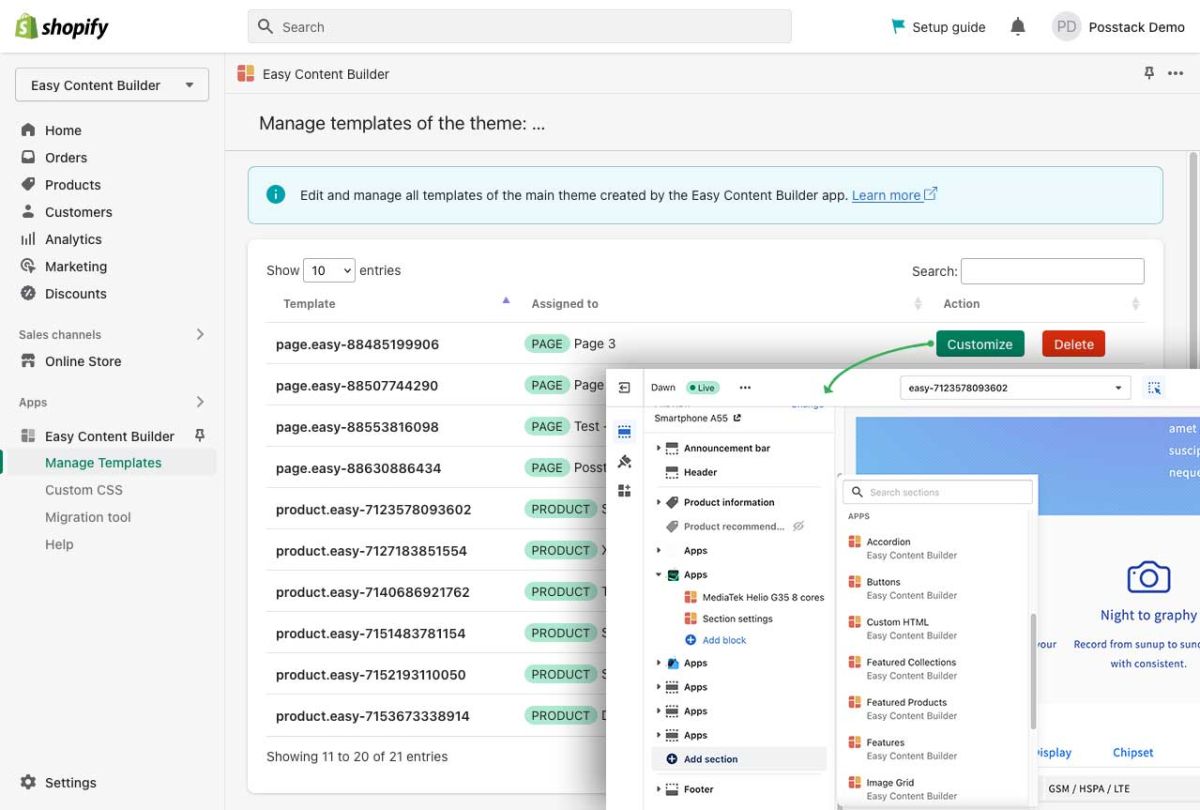
Task: Click the pin icon in app header
Action: tap(1149, 74)
